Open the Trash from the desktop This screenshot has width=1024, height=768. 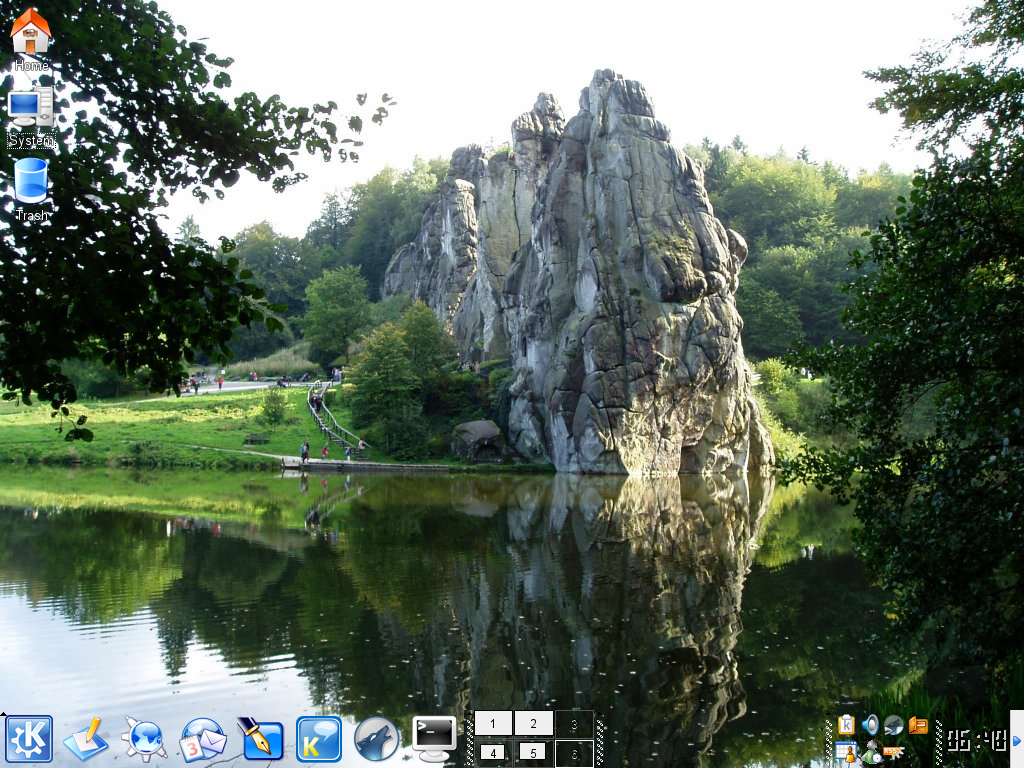click(x=30, y=186)
